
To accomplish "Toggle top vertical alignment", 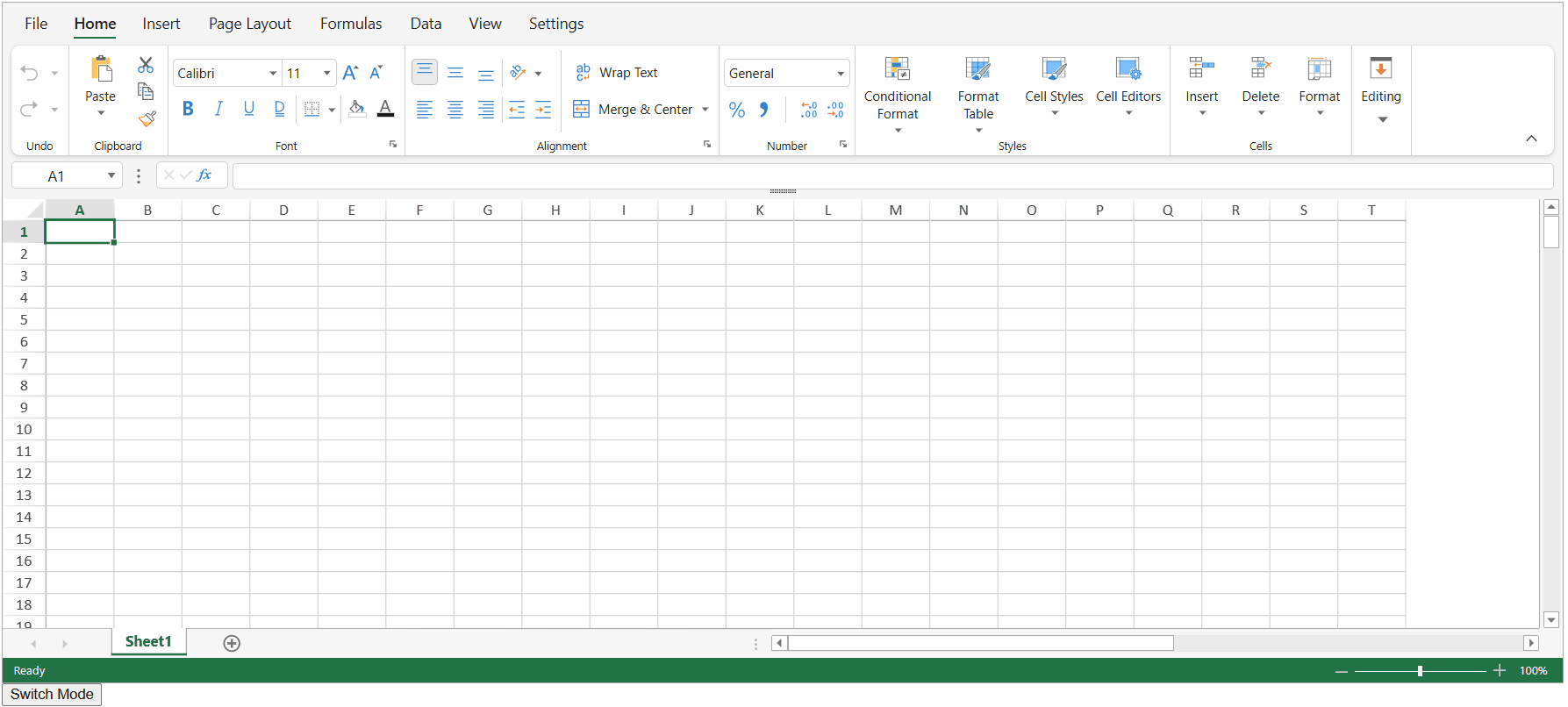I will tap(425, 72).
